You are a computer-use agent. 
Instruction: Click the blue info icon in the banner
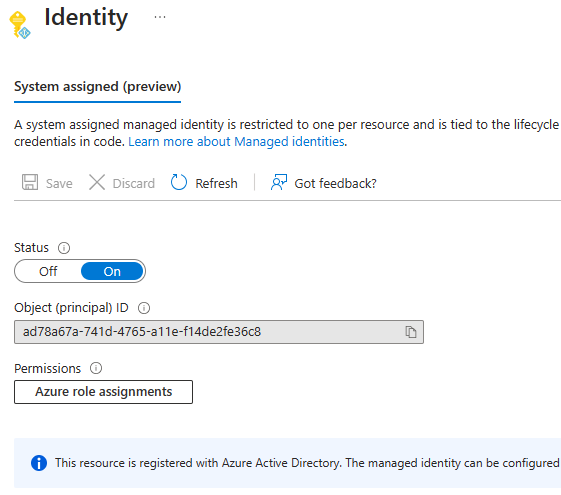tap(39, 463)
